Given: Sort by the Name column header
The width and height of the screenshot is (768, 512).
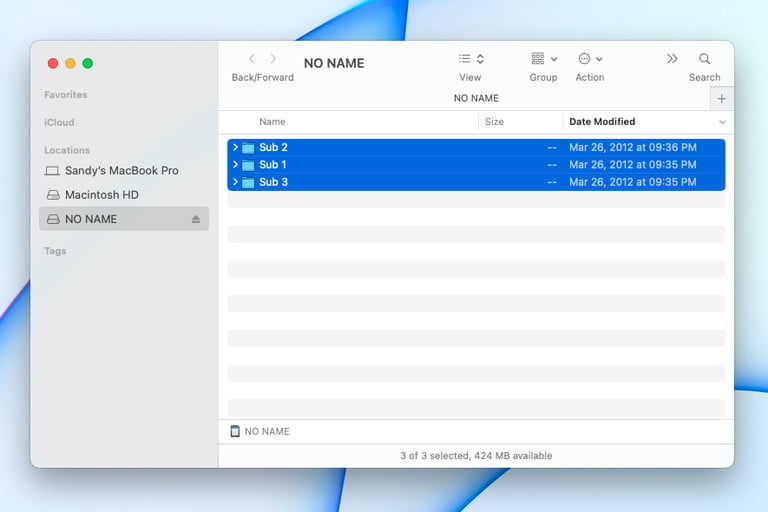Looking at the screenshot, I should coord(272,122).
